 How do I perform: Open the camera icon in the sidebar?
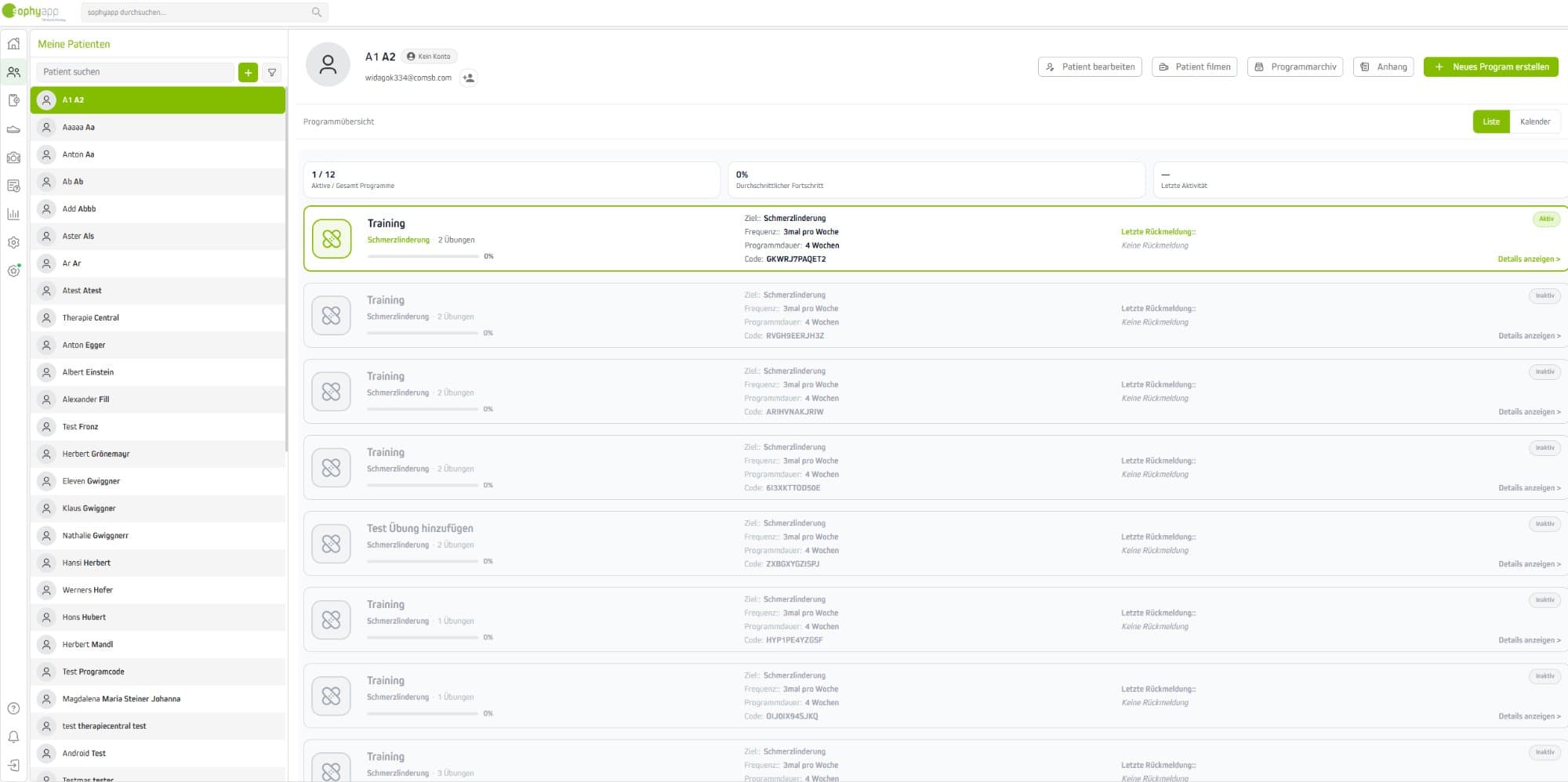(13, 157)
